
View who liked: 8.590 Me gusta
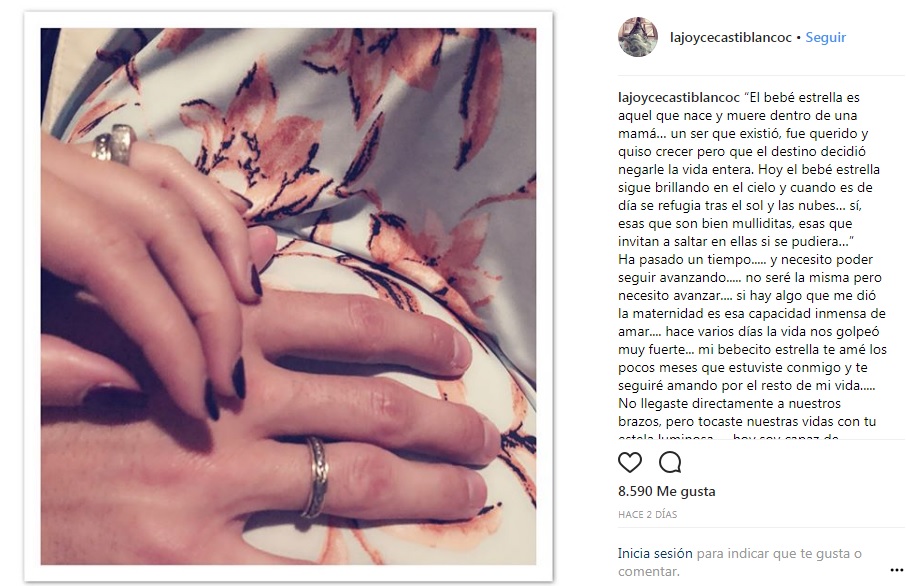click(x=667, y=491)
